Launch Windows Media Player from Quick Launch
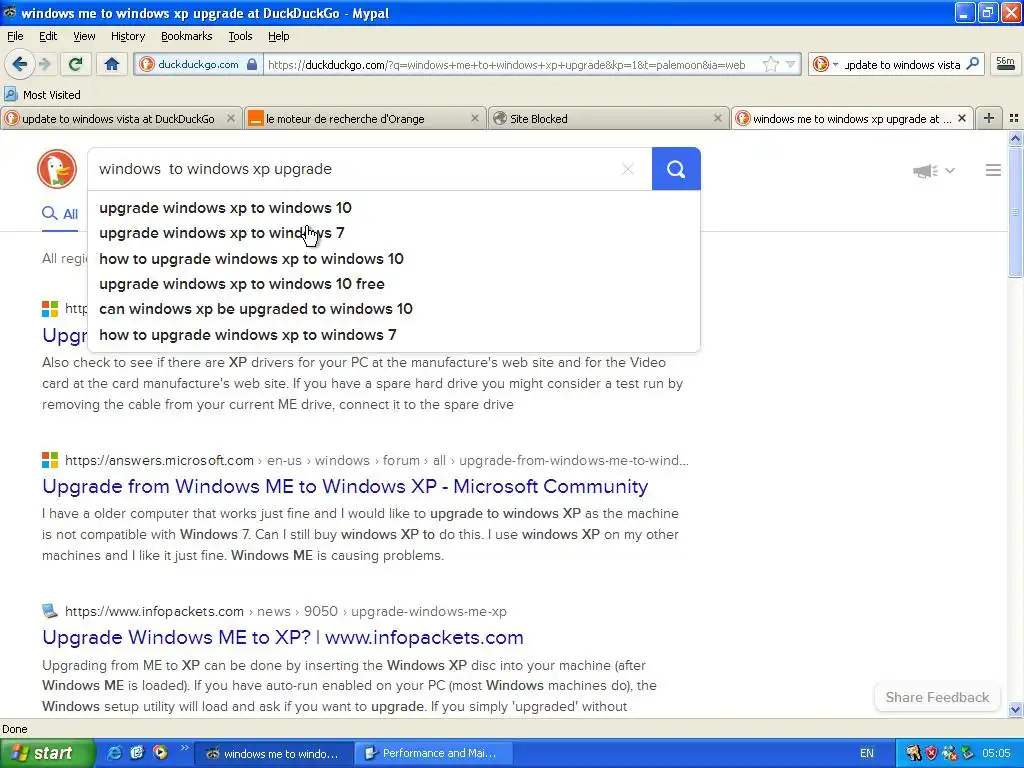This screenshot has height=768, width=1024. 160,752
